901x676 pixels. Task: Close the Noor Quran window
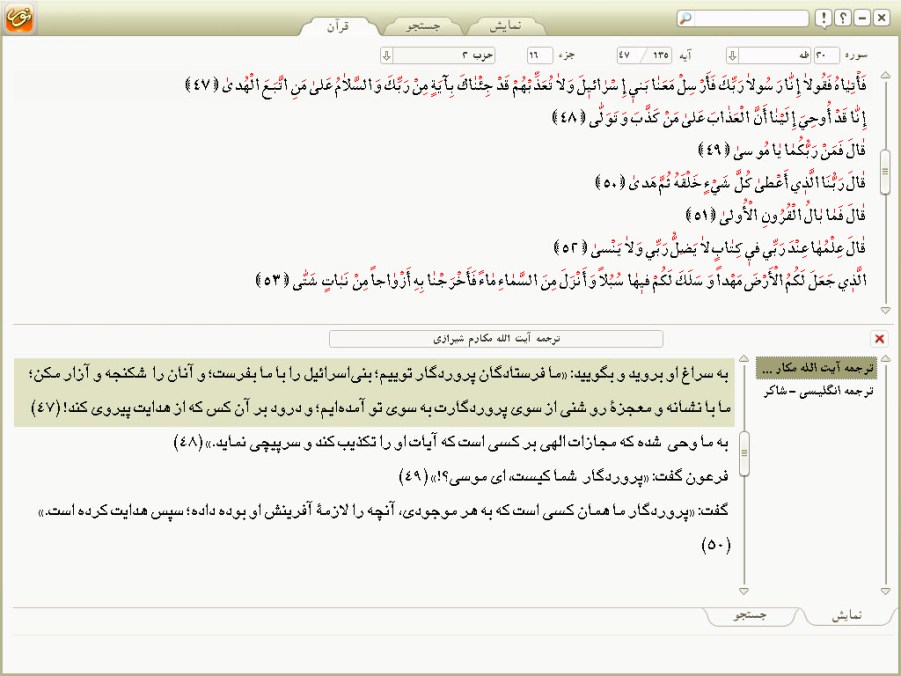pyautogui.click(x=881, y=18)
